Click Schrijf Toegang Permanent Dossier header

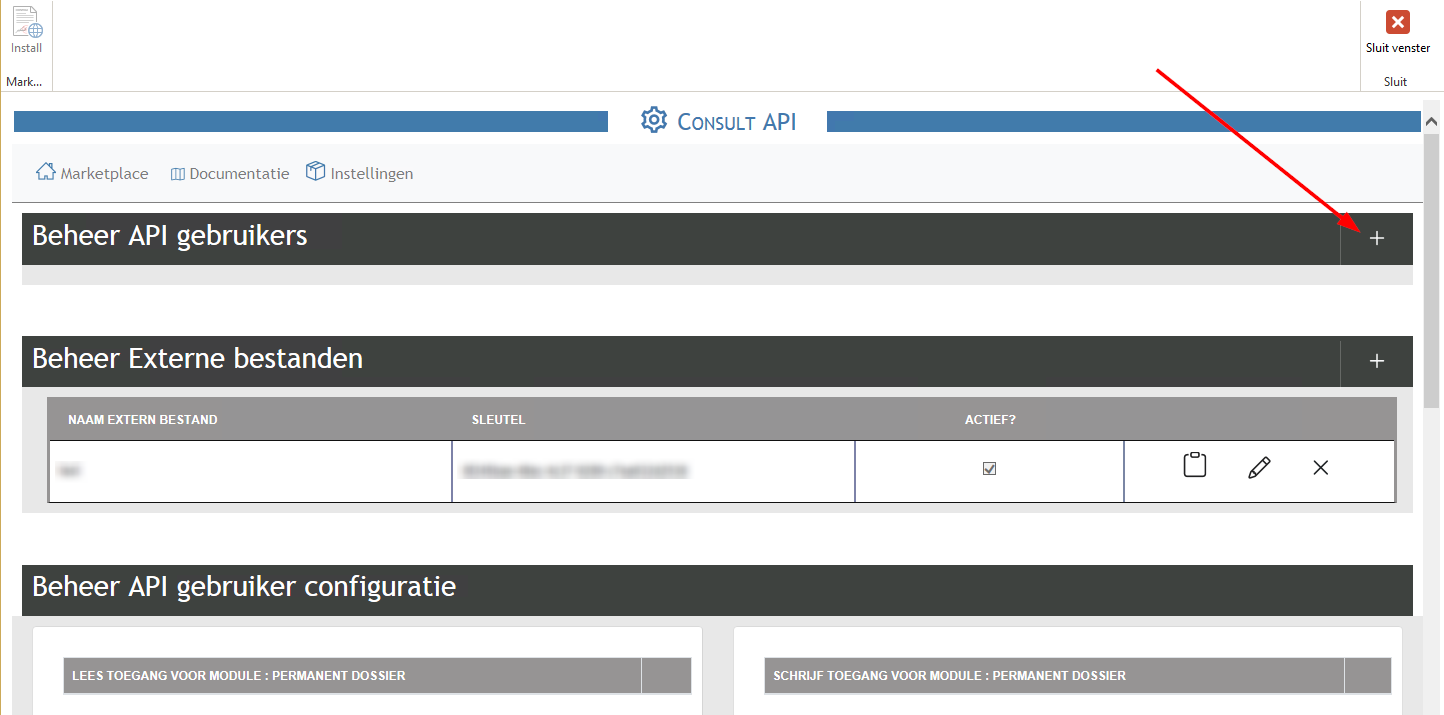pos(949,676)
